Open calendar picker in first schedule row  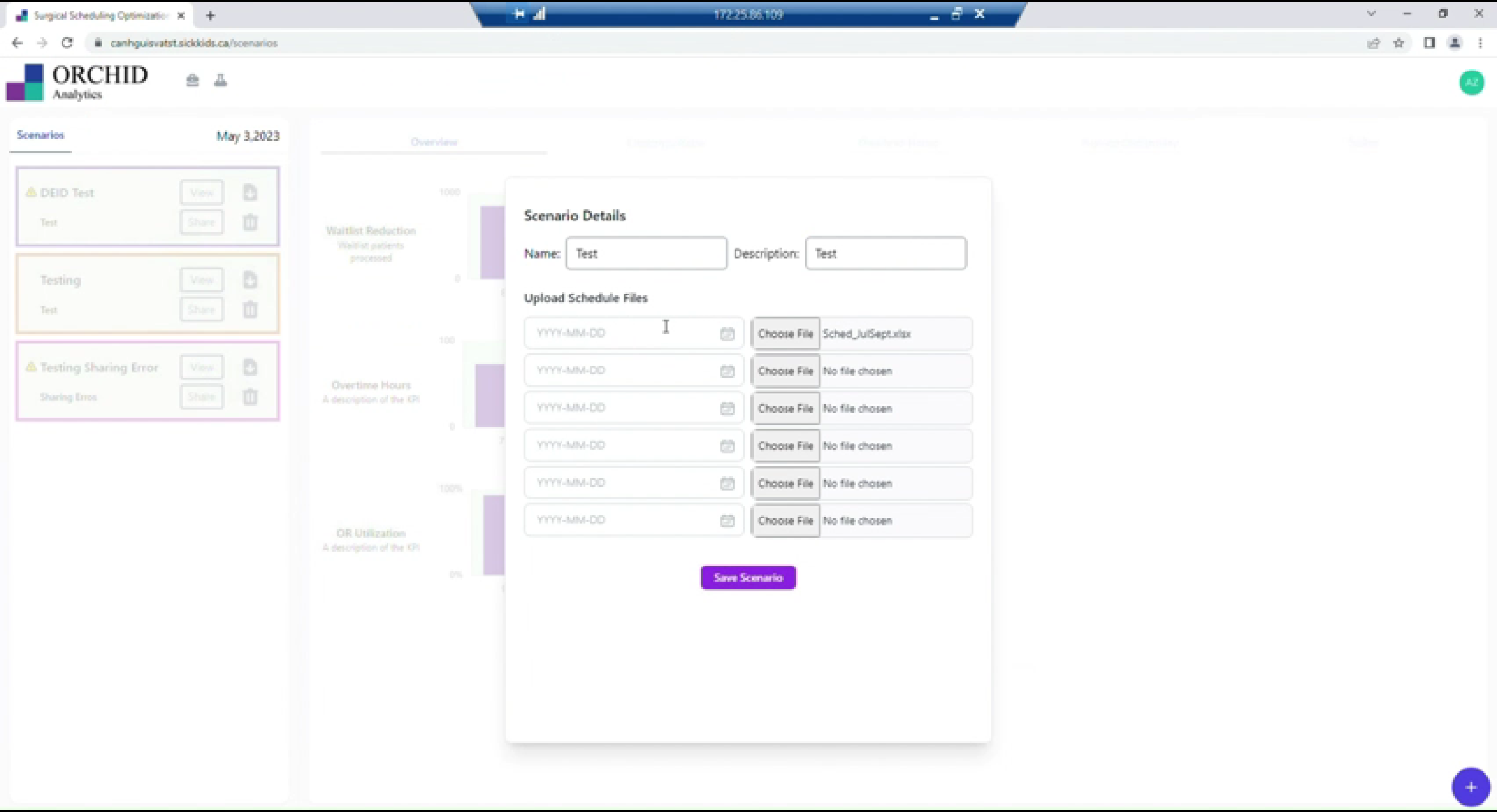(x=727, y=333)
